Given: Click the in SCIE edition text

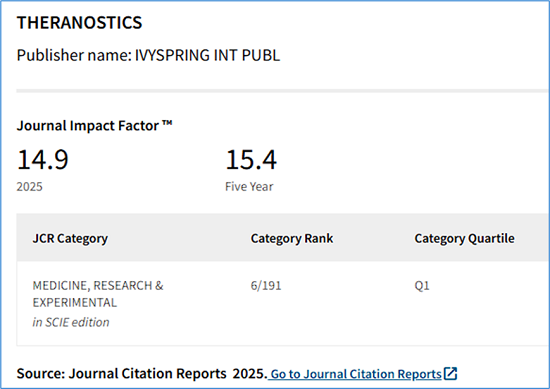Looking at the screenshot, I should (71, 322).
